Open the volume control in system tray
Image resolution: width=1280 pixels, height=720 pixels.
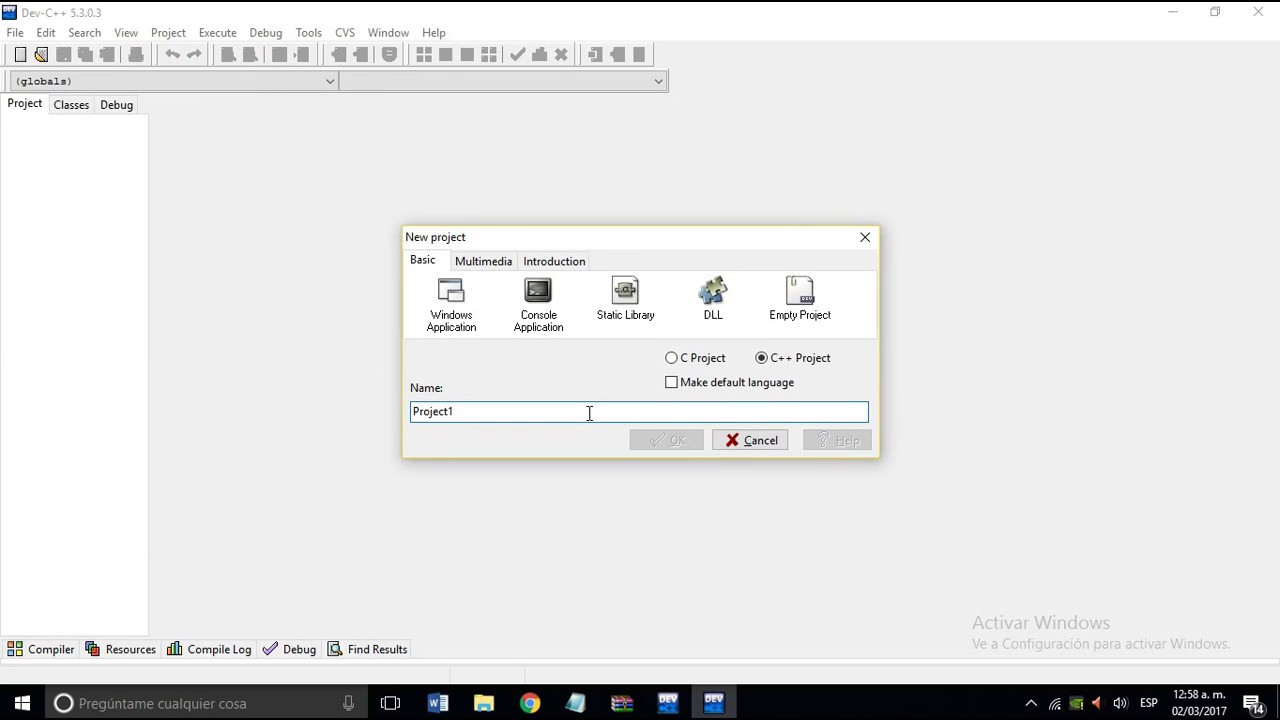[1120, 703]
